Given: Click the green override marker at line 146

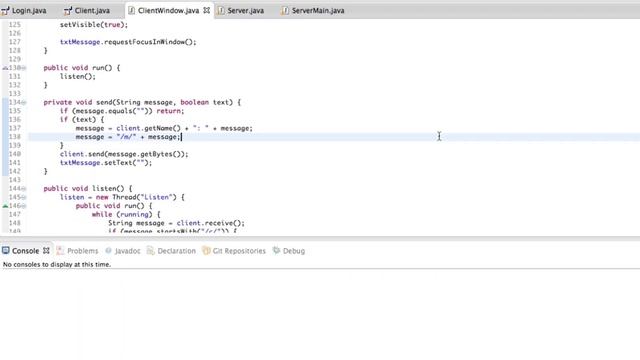Looking at the screenshot, I should click(x=5, y=206).
